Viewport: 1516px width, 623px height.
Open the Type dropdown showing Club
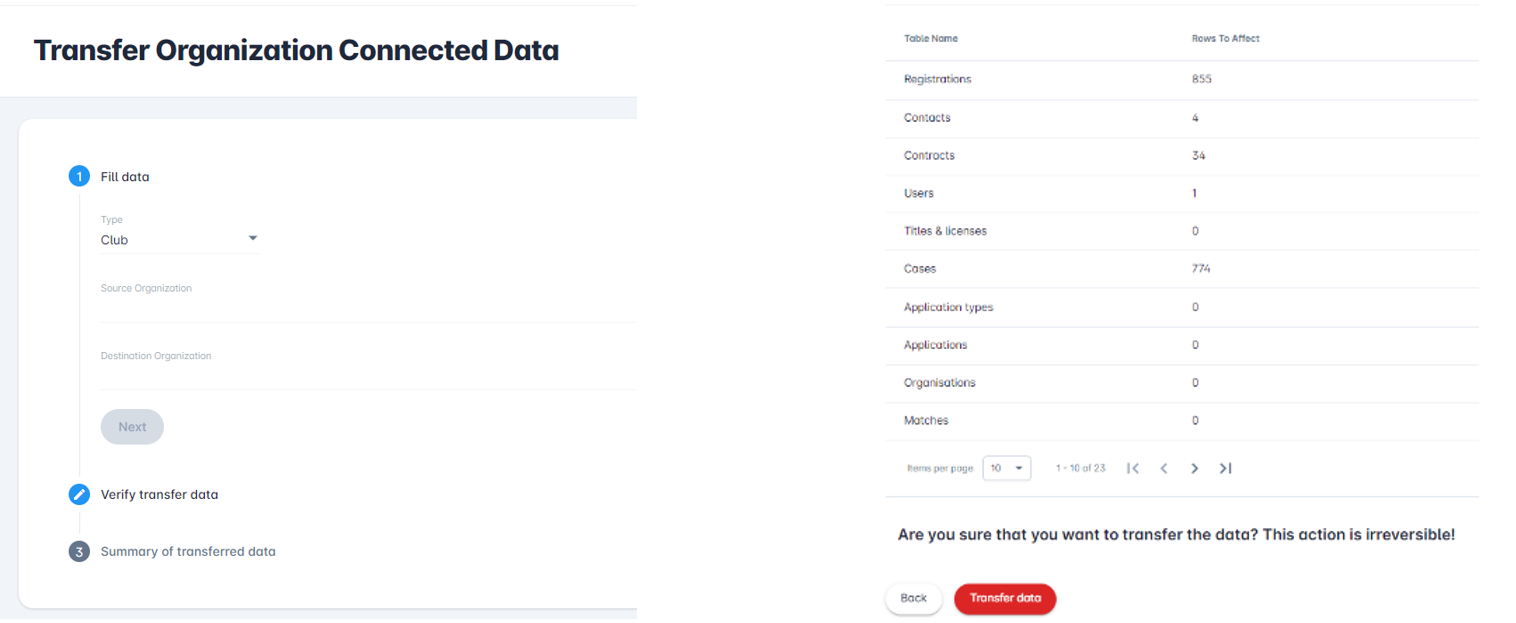pyautogui.click(x=180, y=240)
